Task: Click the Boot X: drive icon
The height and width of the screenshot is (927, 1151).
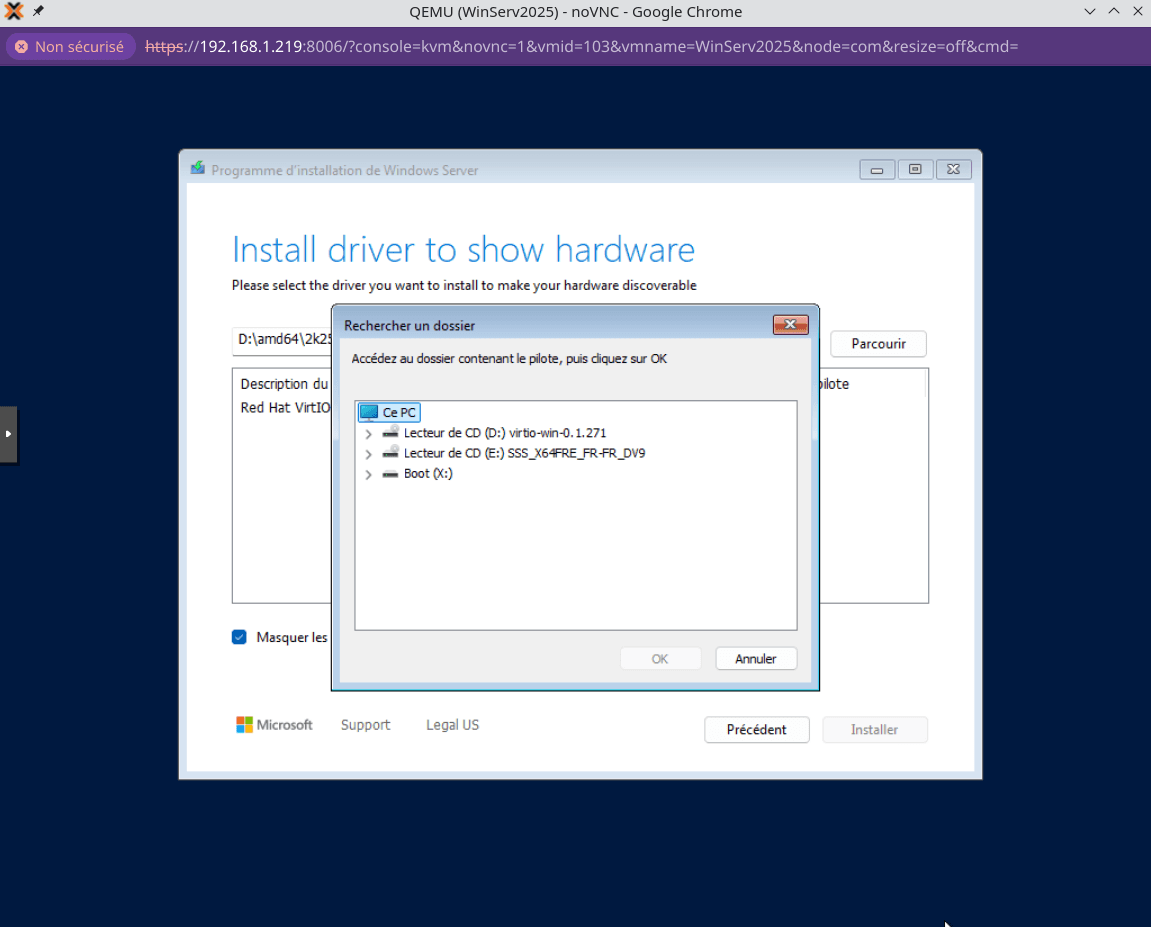Action: pyautogui.click(x=391, y=474)
